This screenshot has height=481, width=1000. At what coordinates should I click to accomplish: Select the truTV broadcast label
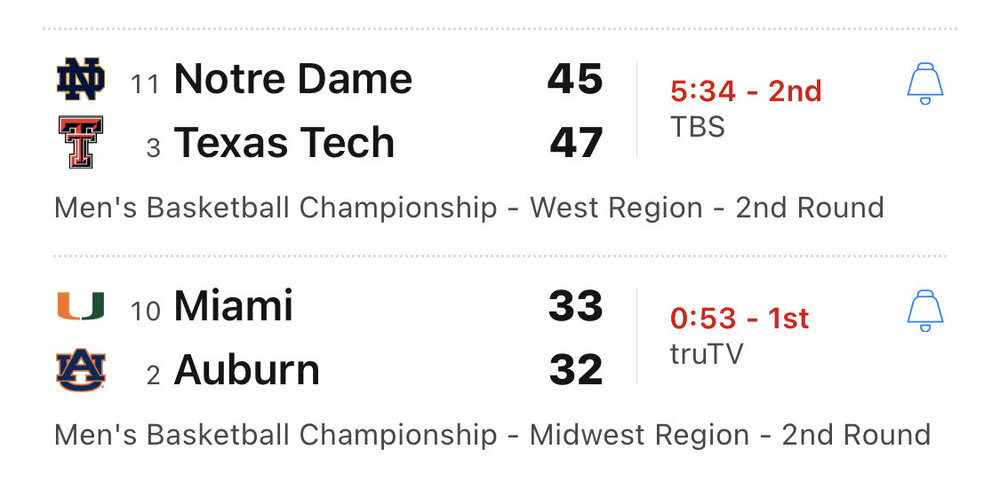pos(707,354)
